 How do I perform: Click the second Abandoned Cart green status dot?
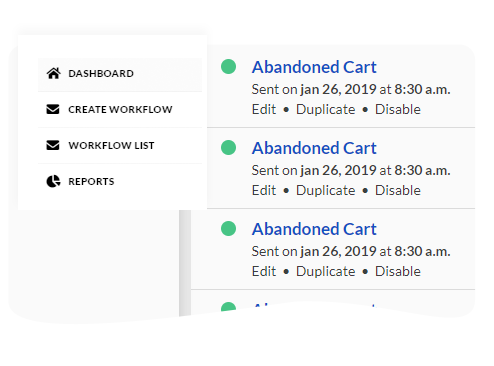pyautogui.click(x=228, y=147)
